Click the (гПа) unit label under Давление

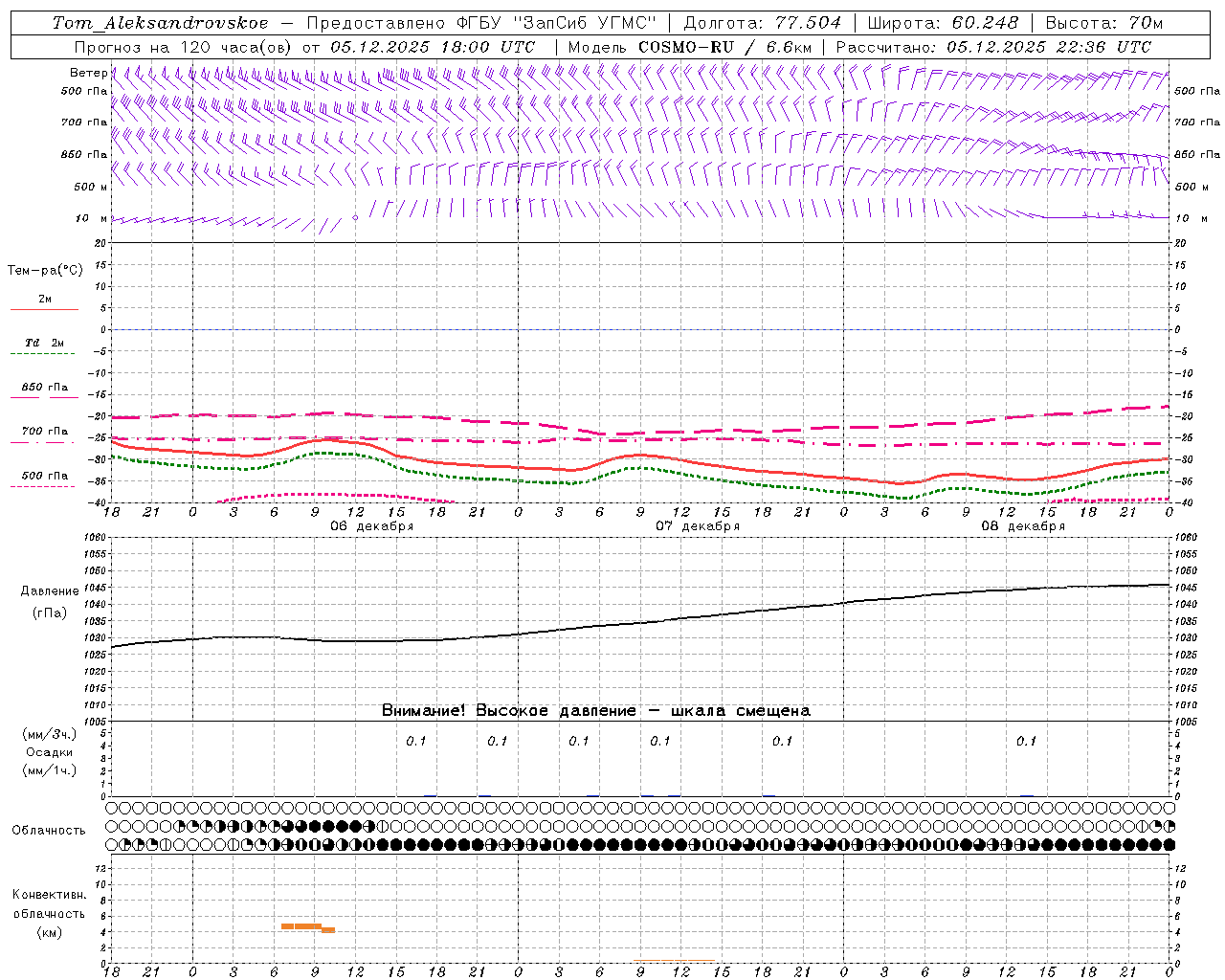(50, 612)
